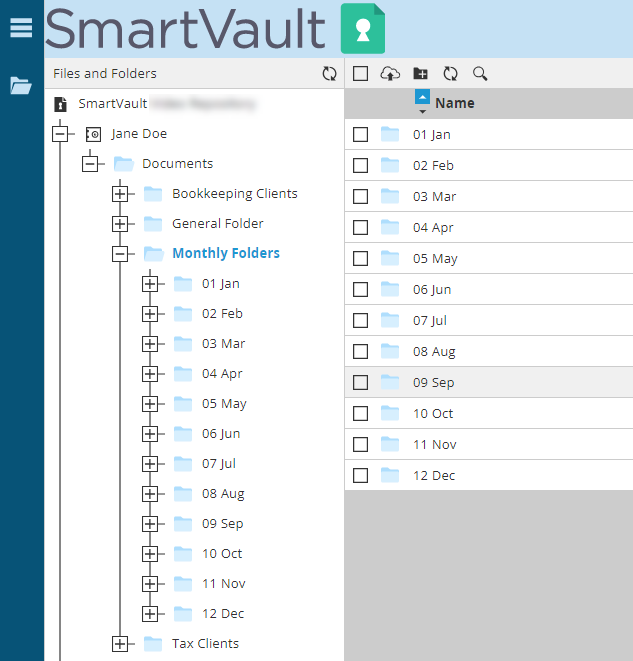Screen dimensions: 633x661
Task: Open the hamburger menu in the sidebar
Action: tap(21, 28)
